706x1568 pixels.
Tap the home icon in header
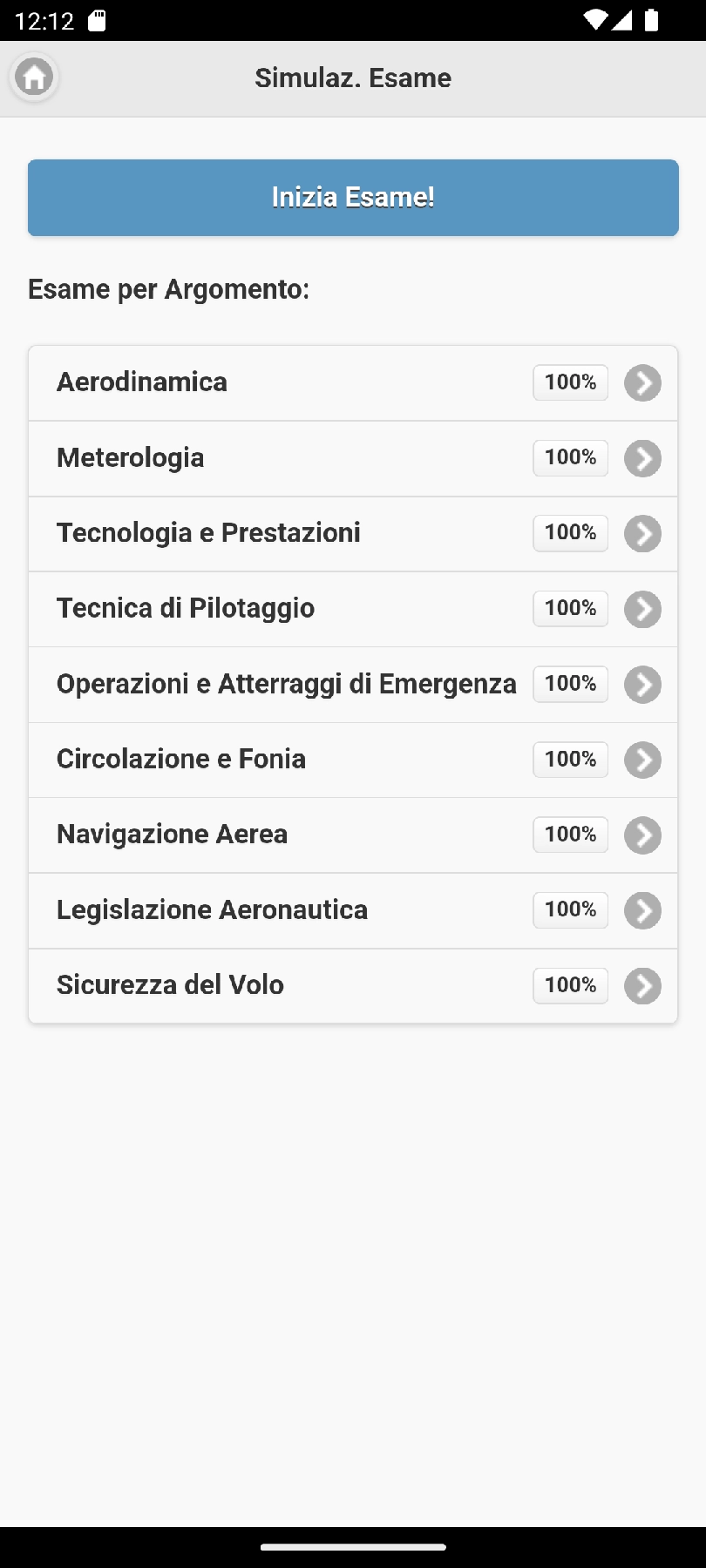pos(34,78)
